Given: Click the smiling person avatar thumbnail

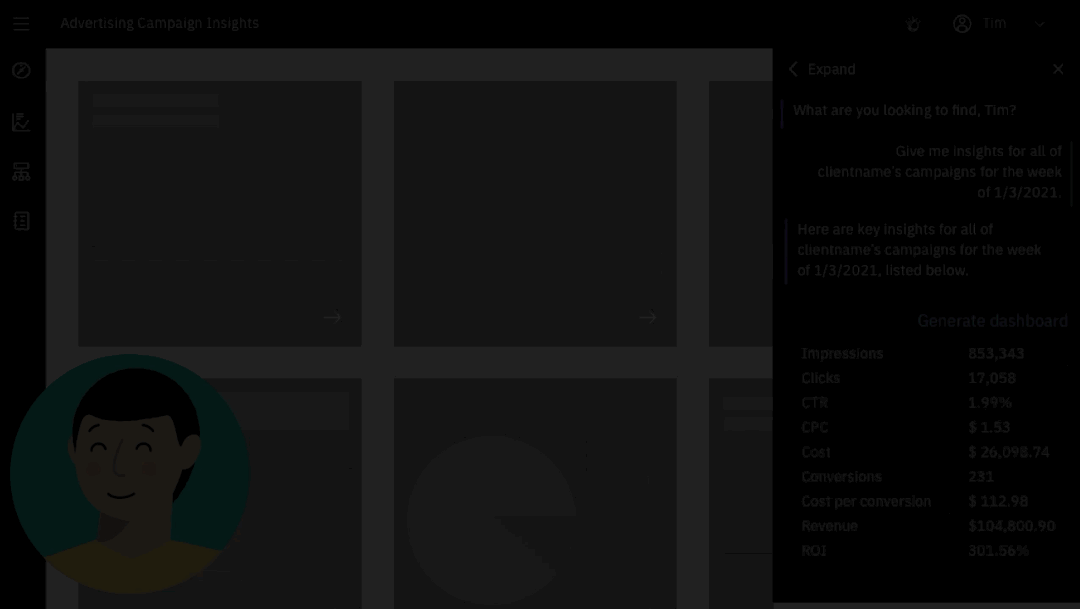Looking at the screenshot, I should 130,474.
